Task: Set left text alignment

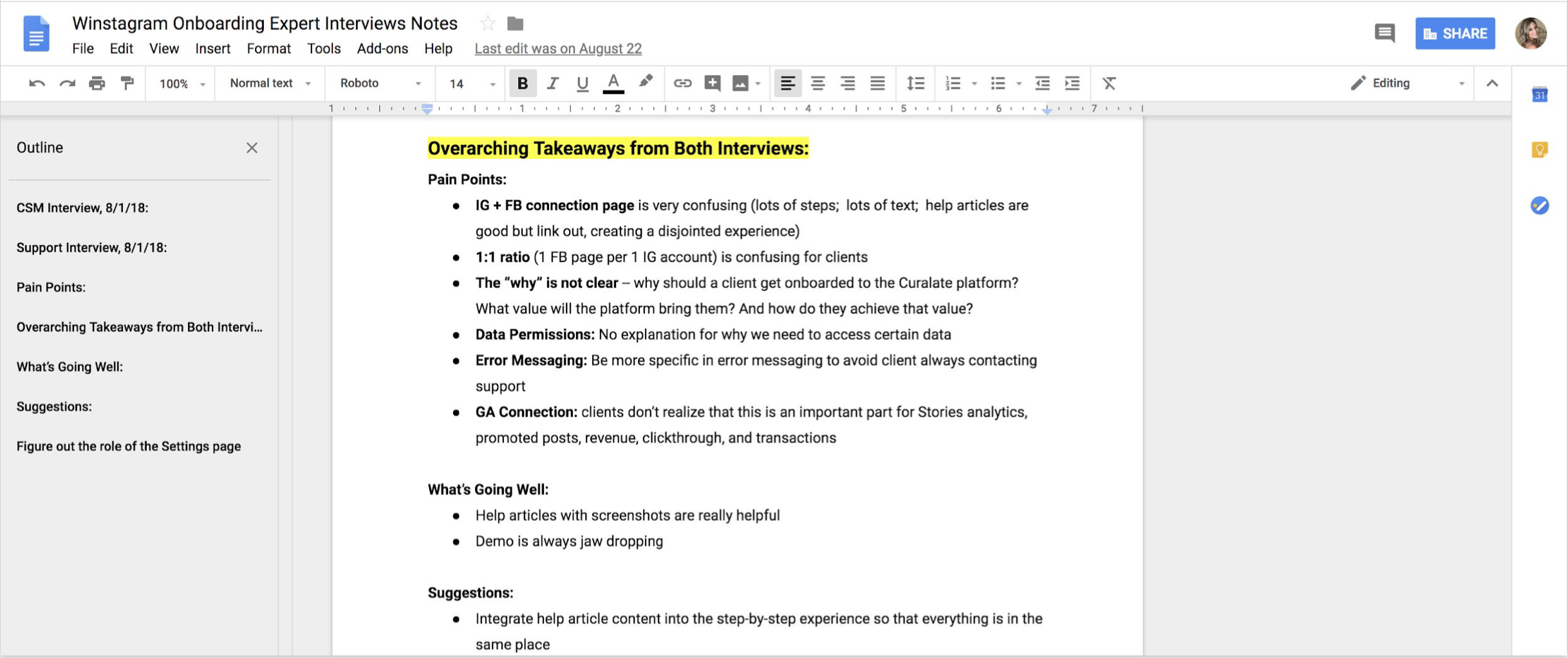Action: pos(787,83)
